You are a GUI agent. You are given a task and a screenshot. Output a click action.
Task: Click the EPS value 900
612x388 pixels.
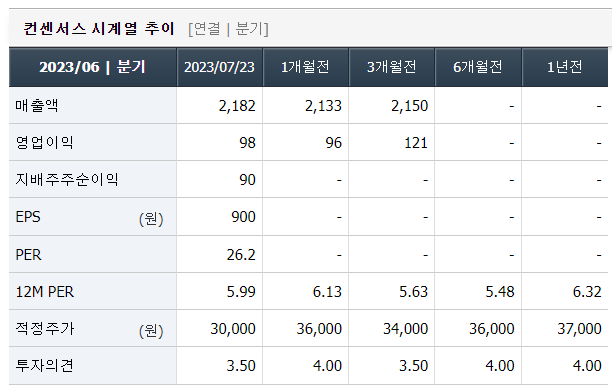244,217
